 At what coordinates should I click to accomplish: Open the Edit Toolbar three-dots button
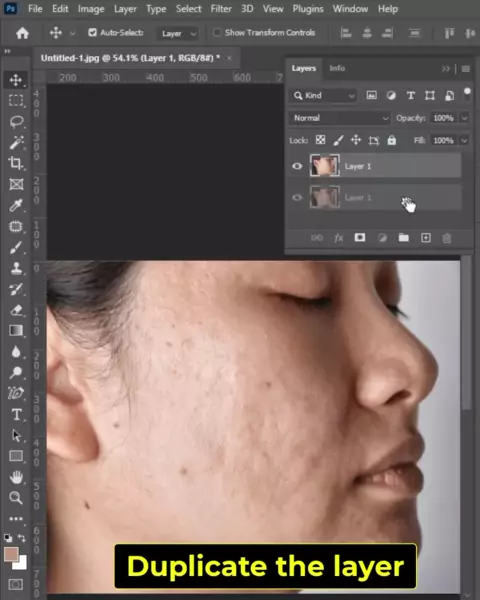[16, 519]
